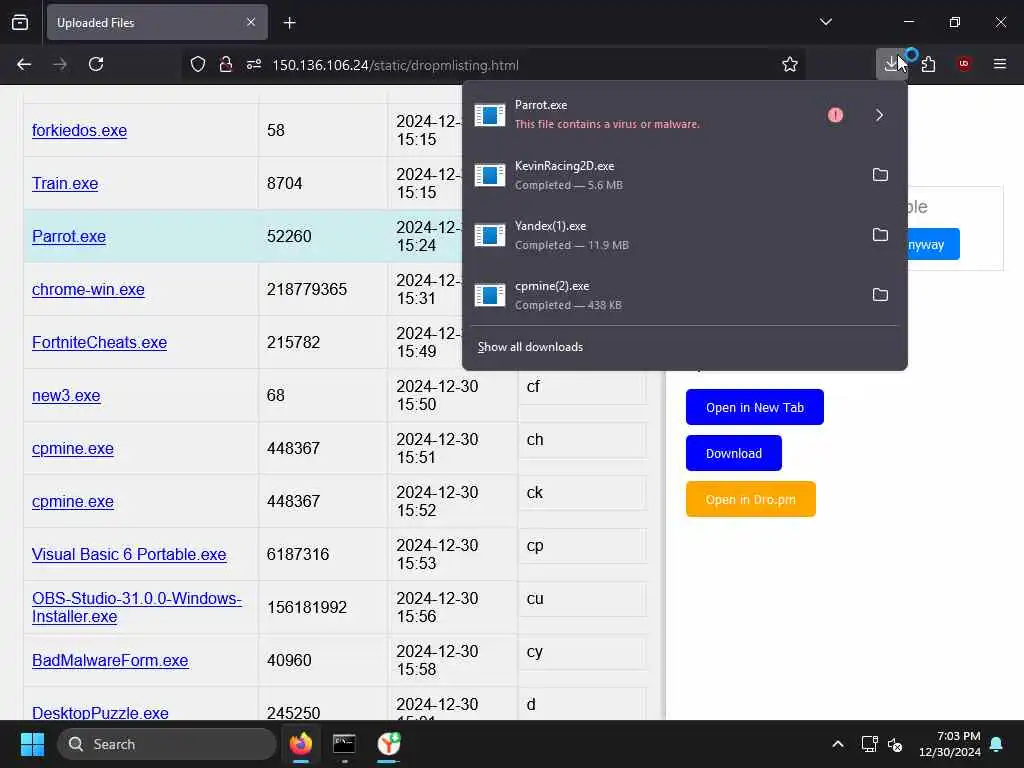
Task: Click the blue Download button
Action: pyautogui.click(x=733, y=453)
